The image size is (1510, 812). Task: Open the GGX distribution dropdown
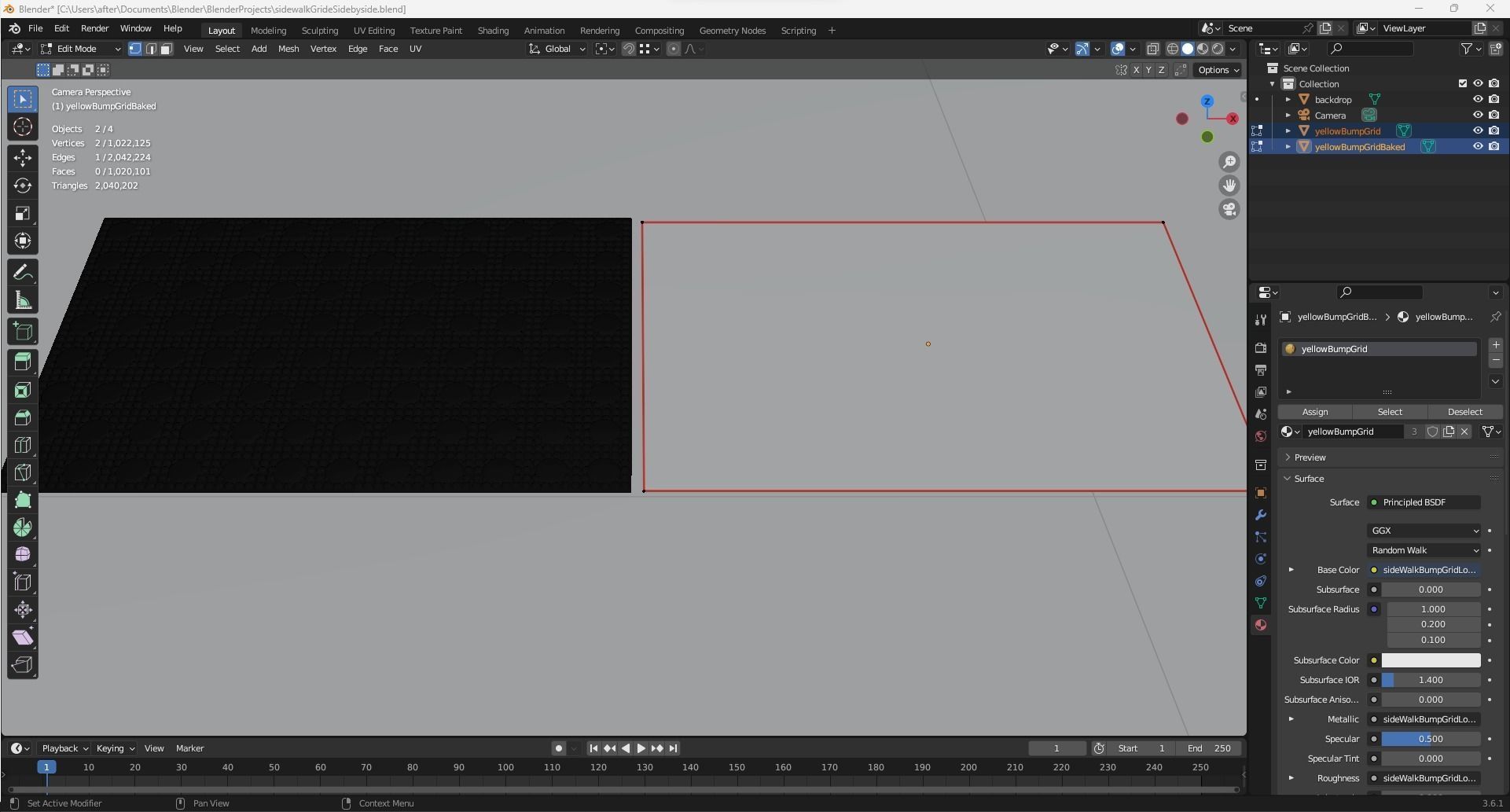click(x=1424, y=531)
